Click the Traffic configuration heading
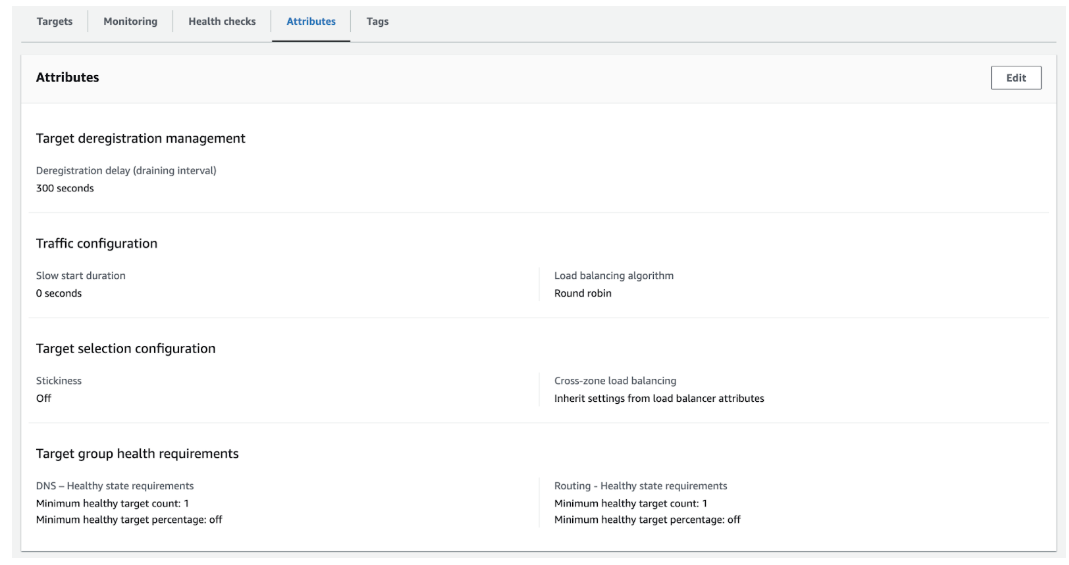1069x565 pixels. point(96,243)
